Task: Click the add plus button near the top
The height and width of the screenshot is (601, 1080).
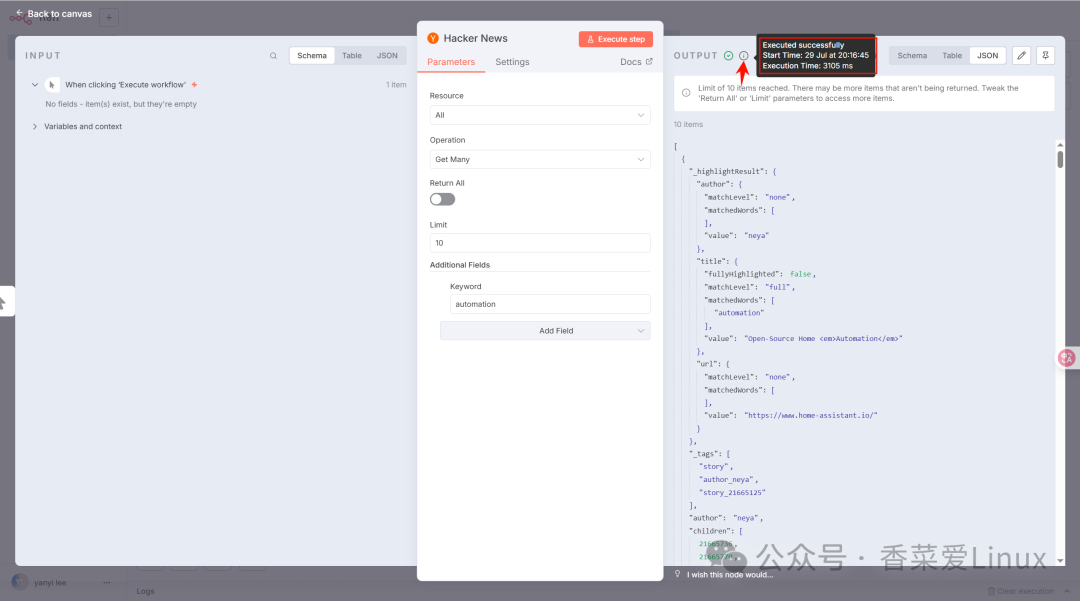Action: pyautogui.click(x=109, y=17)
